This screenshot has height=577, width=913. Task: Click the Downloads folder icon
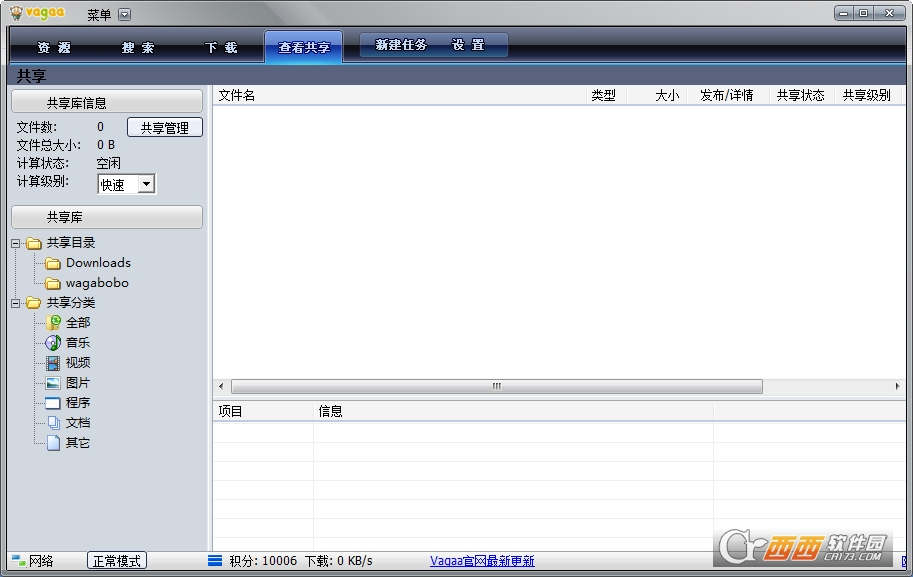[x=53, y=263]
